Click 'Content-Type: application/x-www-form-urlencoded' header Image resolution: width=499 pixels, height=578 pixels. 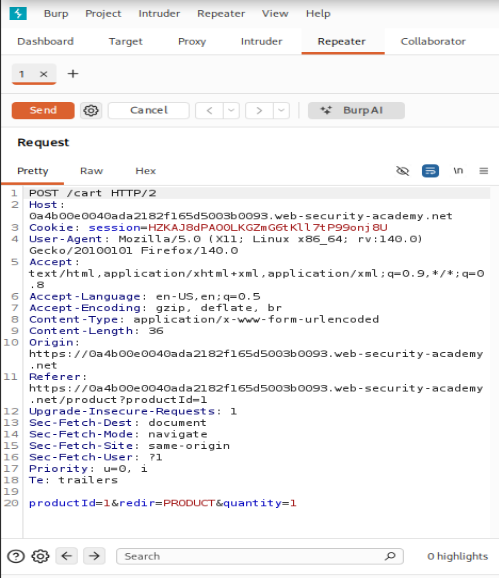click(x=204, y=319)
